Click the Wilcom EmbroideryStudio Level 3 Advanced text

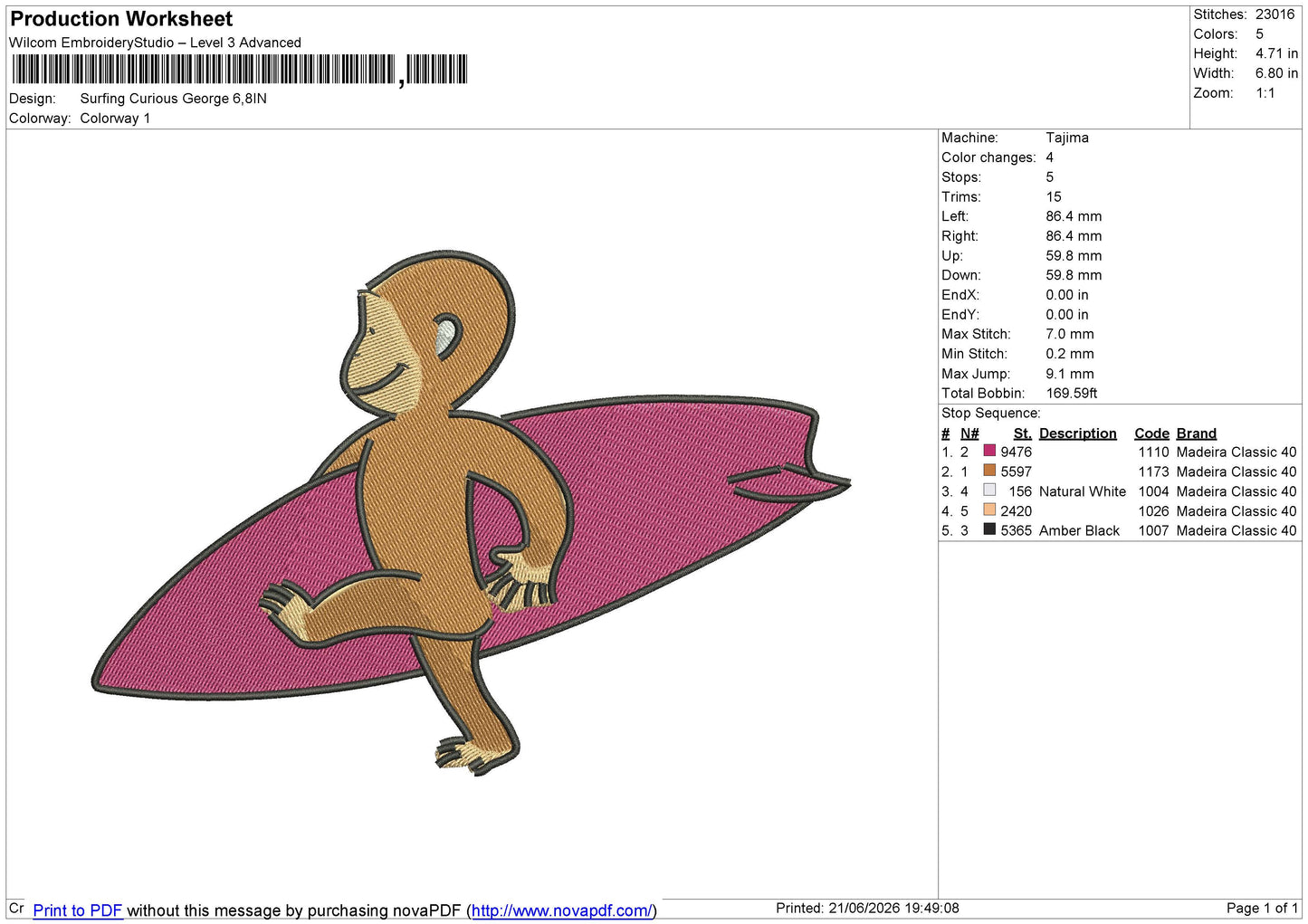click(x=155, y=43)
